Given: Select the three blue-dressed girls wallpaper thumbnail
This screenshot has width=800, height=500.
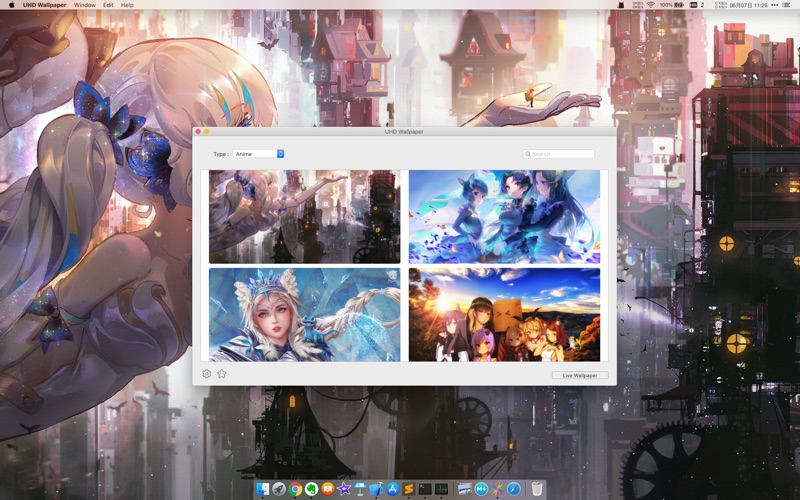Looking at the screenshot, I should tap(504, 217).
